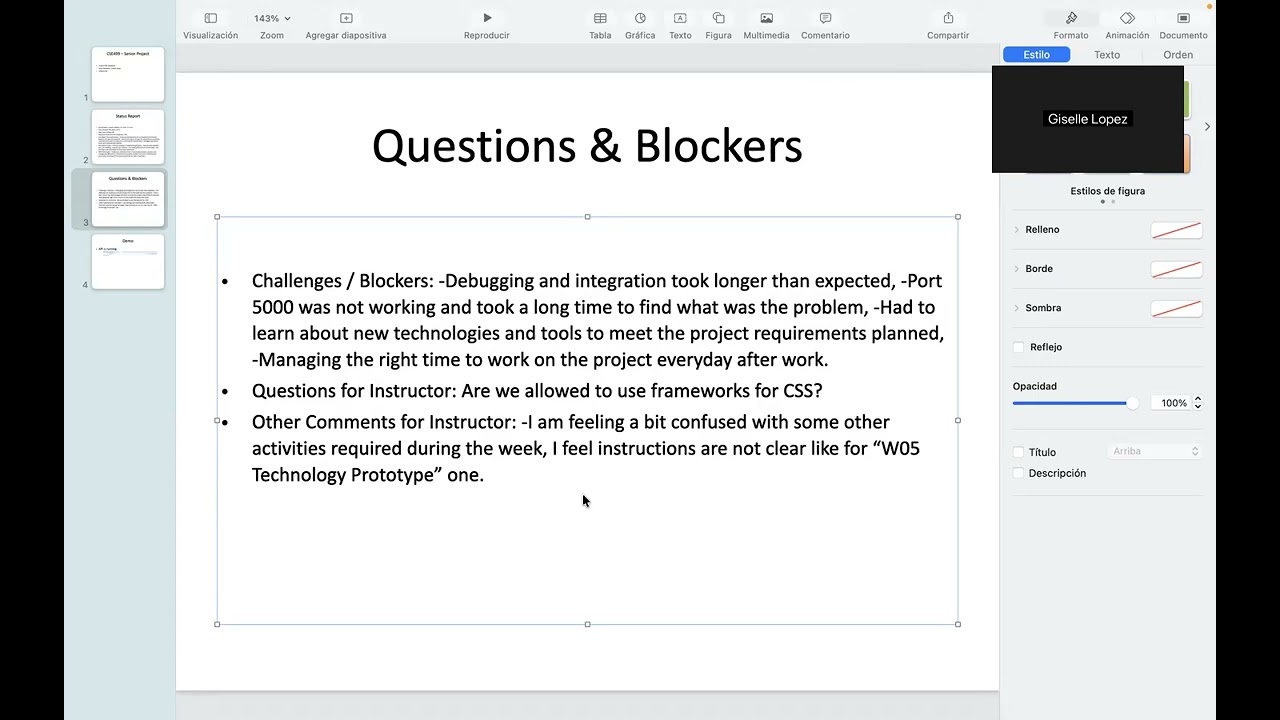Insert a table with Tabla icon
The height and width of the screenshot is (720, 1280).
click(x=600, y=18)
